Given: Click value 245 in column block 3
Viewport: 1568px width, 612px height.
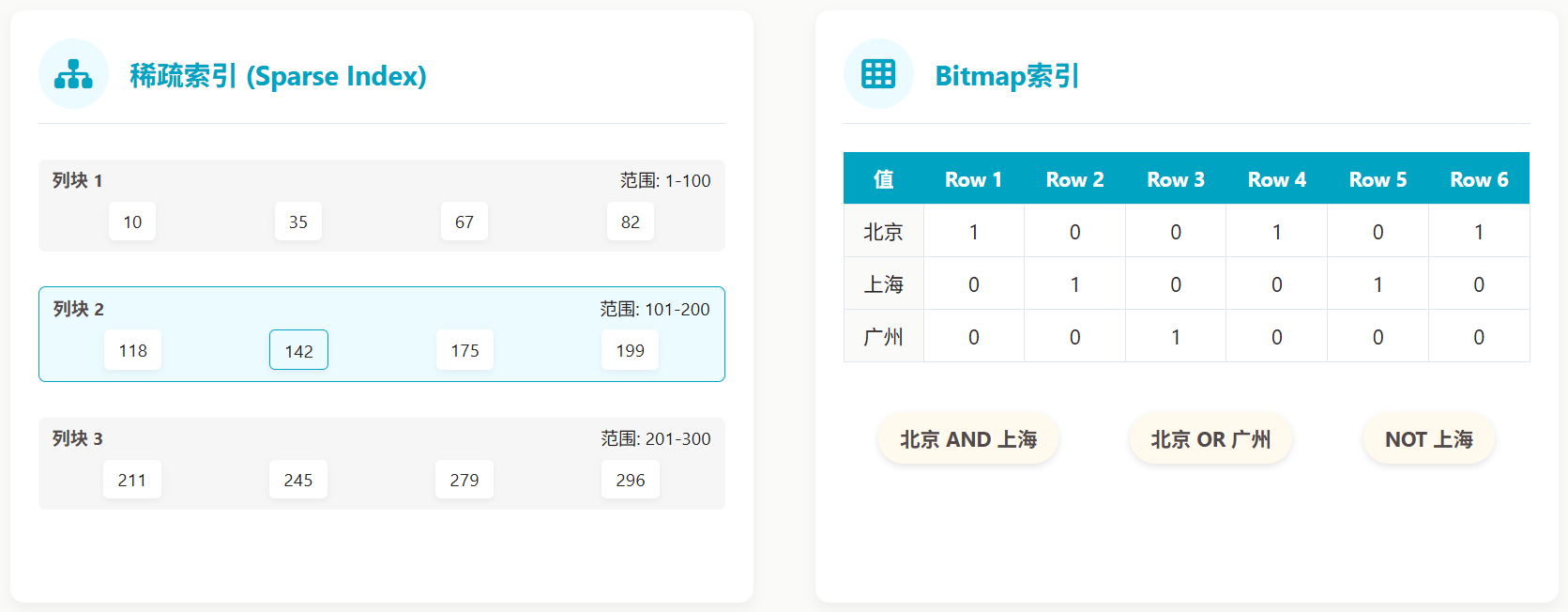Looking at the screenshot, I should point(298,480).
